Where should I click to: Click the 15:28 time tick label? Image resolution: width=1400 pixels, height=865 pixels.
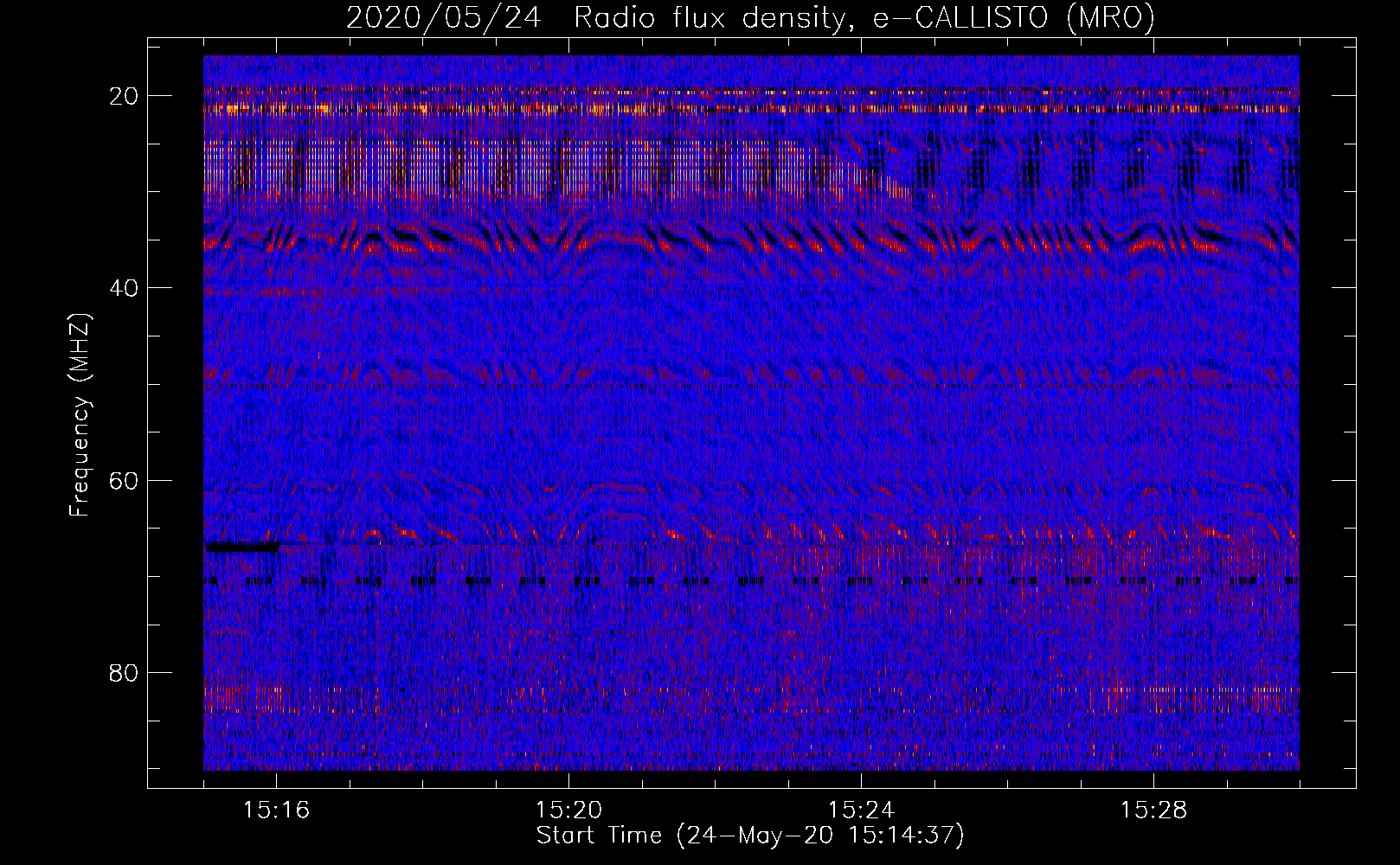point(1153,810)
